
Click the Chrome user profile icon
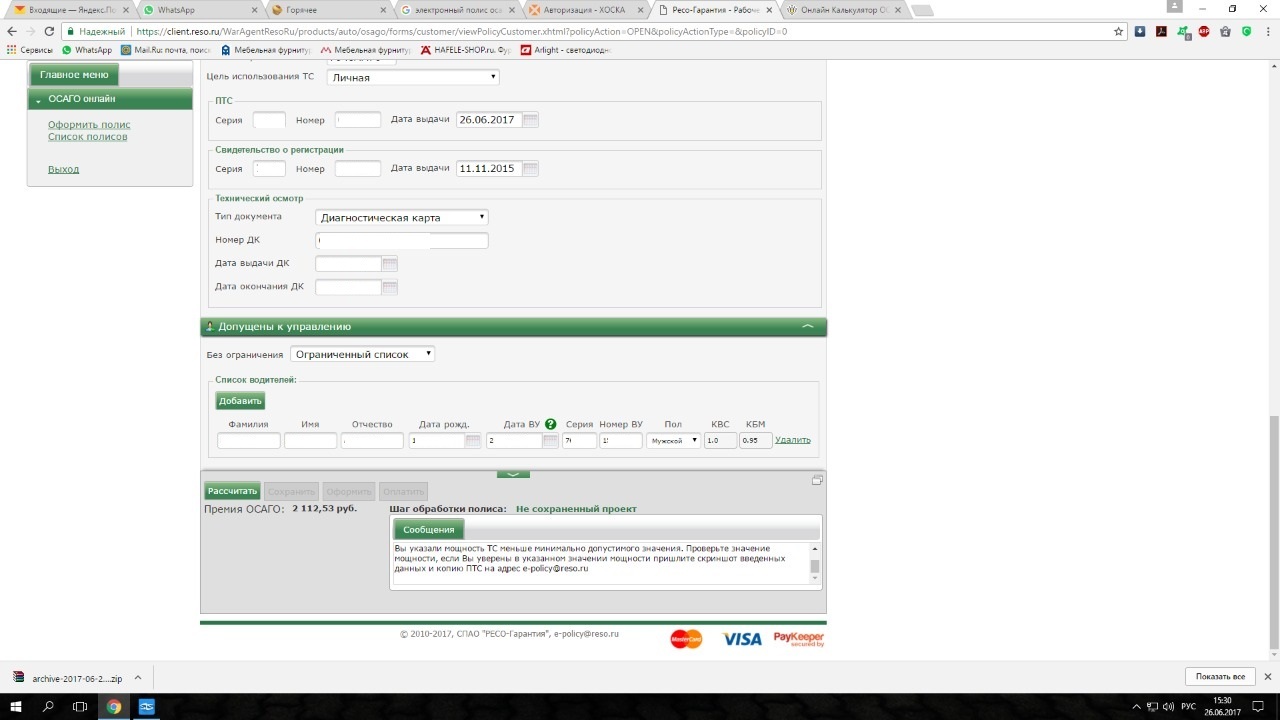click(x=1175, y=8)
